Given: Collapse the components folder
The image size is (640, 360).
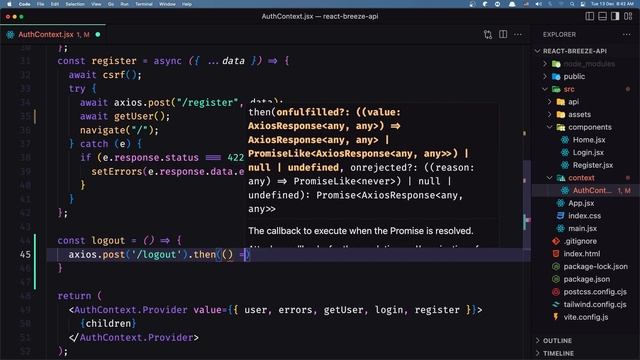Looking at the screenshot, I should [549, 127].
